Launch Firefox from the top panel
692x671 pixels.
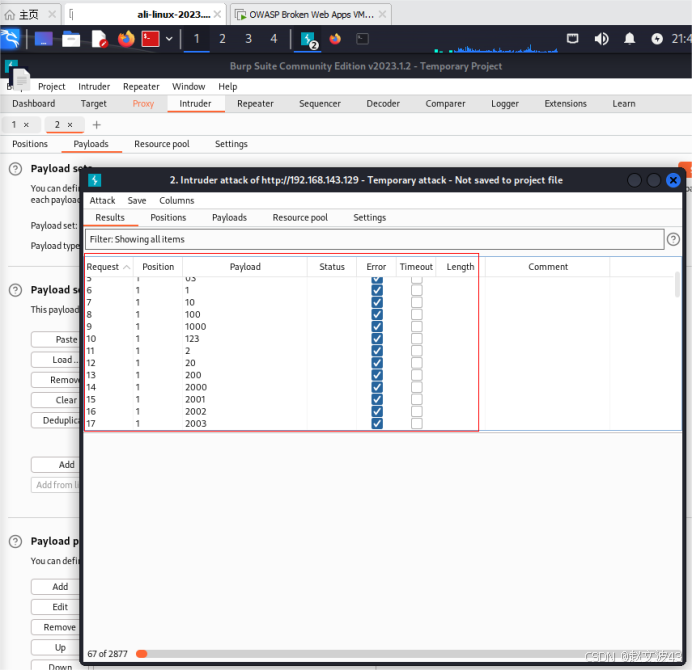point(126,39)
